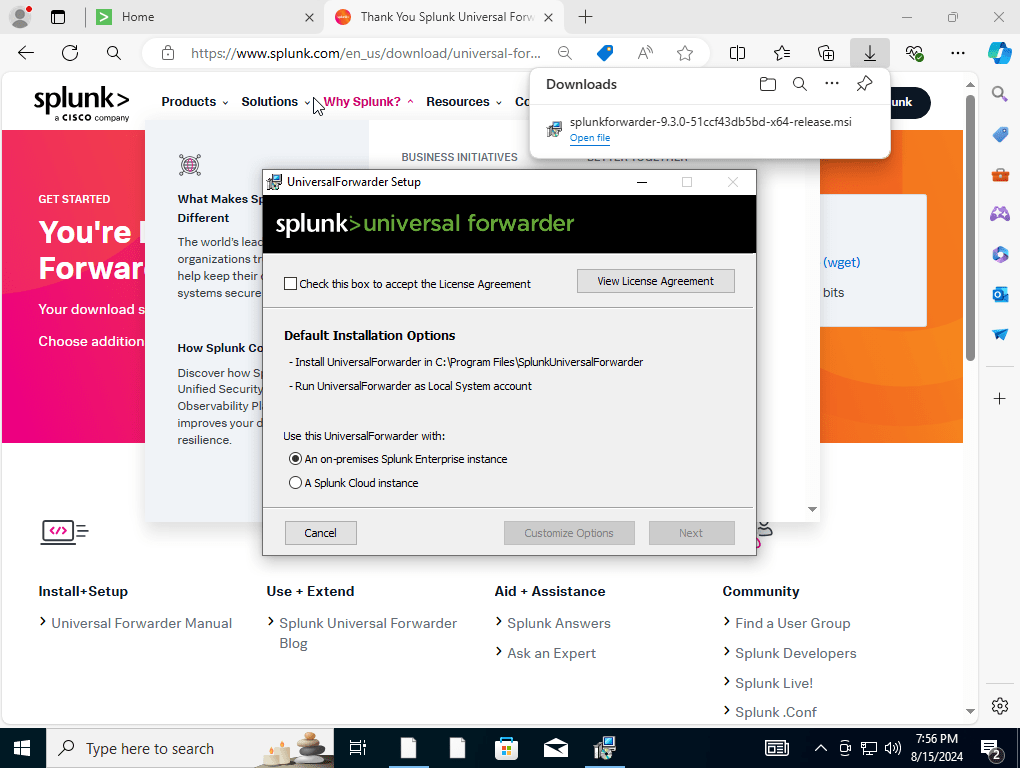Click the msi file icon in Downloads
This screenshot has height=768, width=1020.
tap(554, 129)
